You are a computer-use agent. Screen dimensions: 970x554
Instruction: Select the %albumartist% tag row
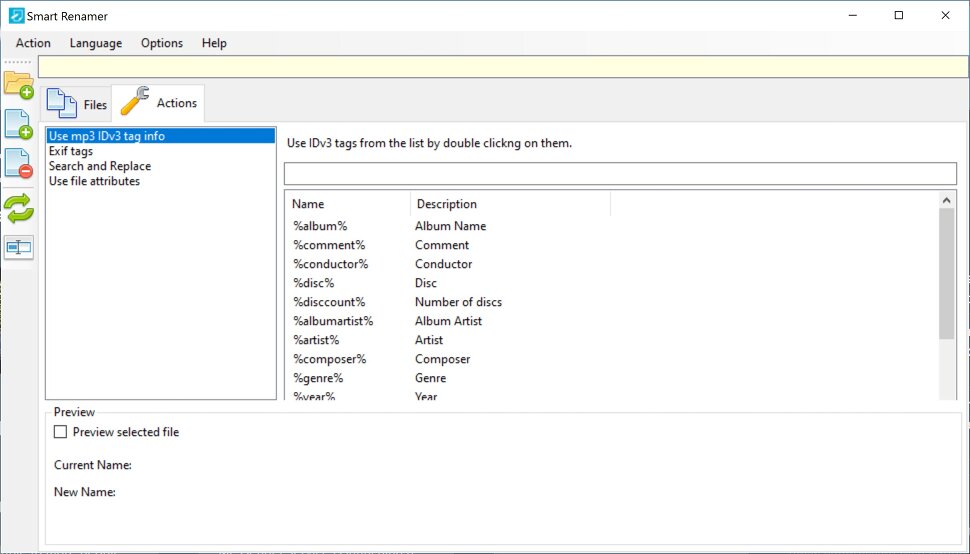611,321
